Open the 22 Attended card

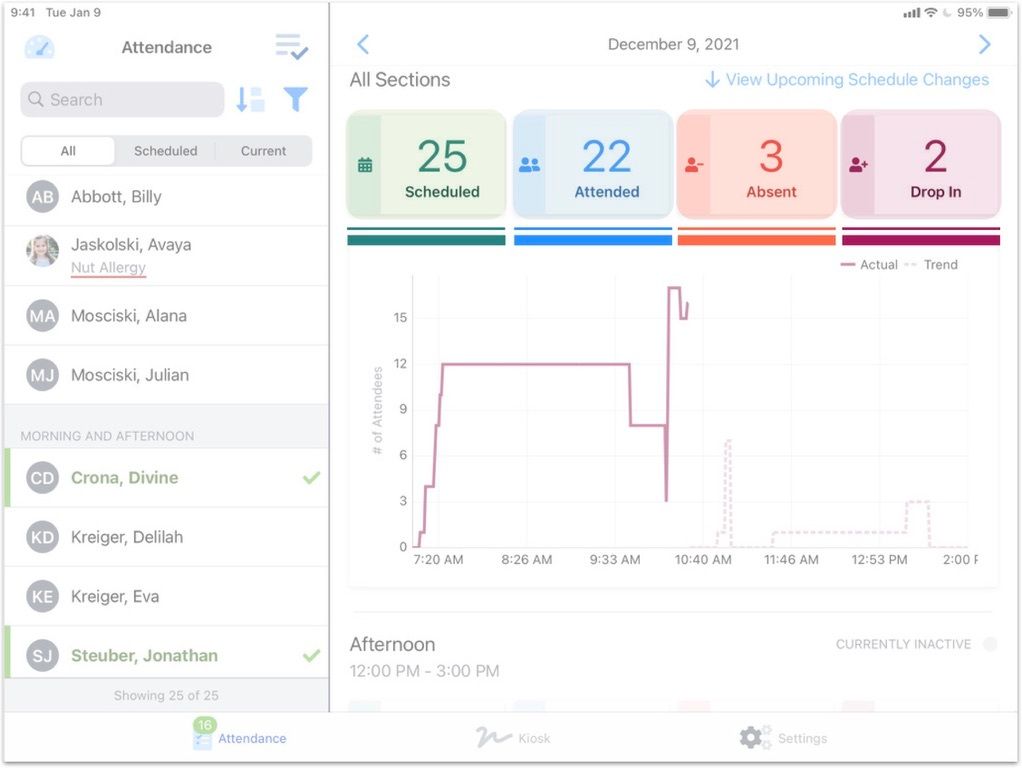[592, 164]
